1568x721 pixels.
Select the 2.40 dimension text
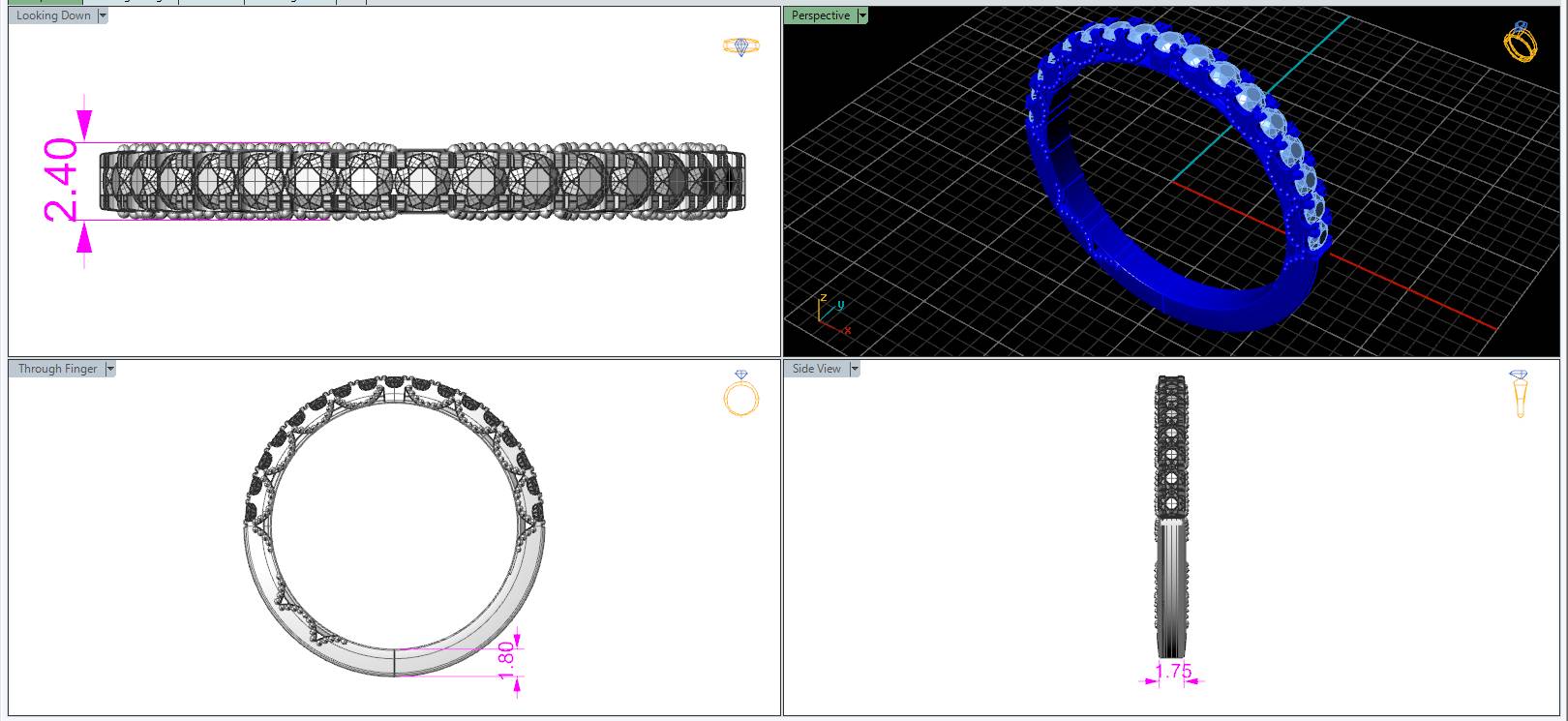pyautogui.click(x=61, y=180)
